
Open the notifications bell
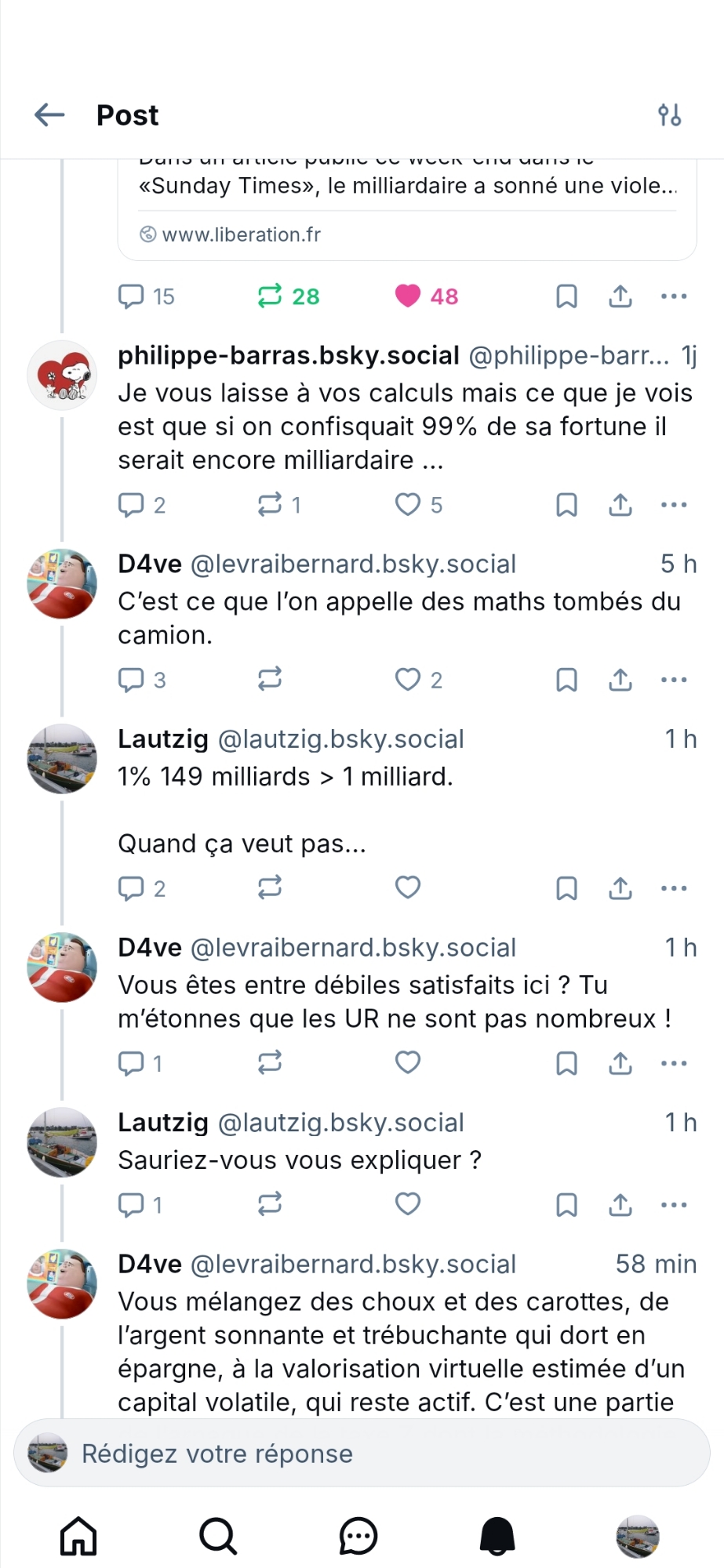point(497,1536)
